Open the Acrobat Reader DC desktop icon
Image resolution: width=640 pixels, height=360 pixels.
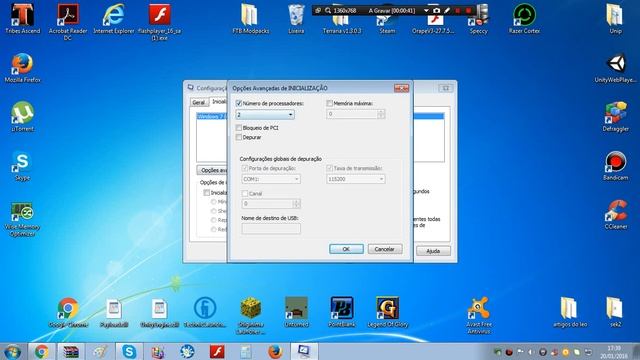tap(68, 21)
